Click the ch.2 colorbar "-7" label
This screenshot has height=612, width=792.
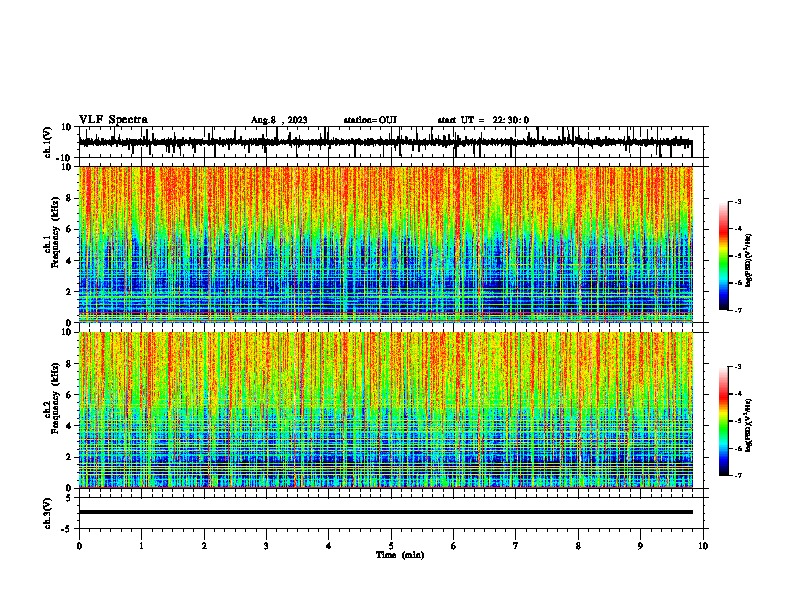(738, 475)
